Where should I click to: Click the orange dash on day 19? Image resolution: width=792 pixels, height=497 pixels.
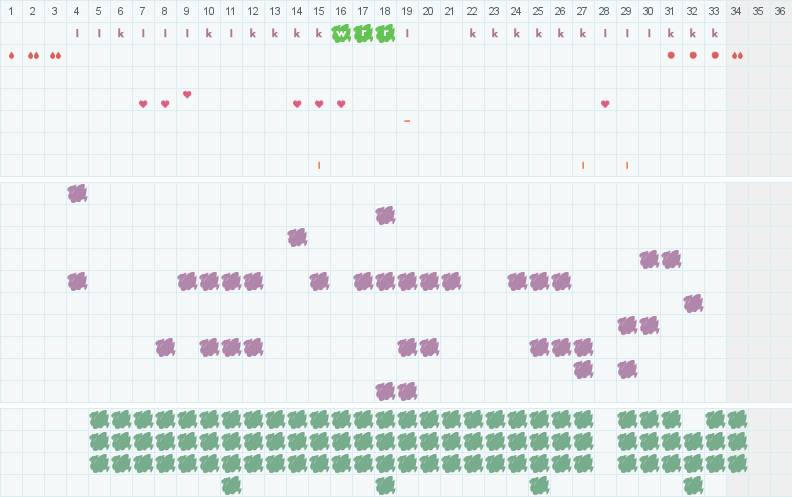pyautogui.click(x=407, y=121)
